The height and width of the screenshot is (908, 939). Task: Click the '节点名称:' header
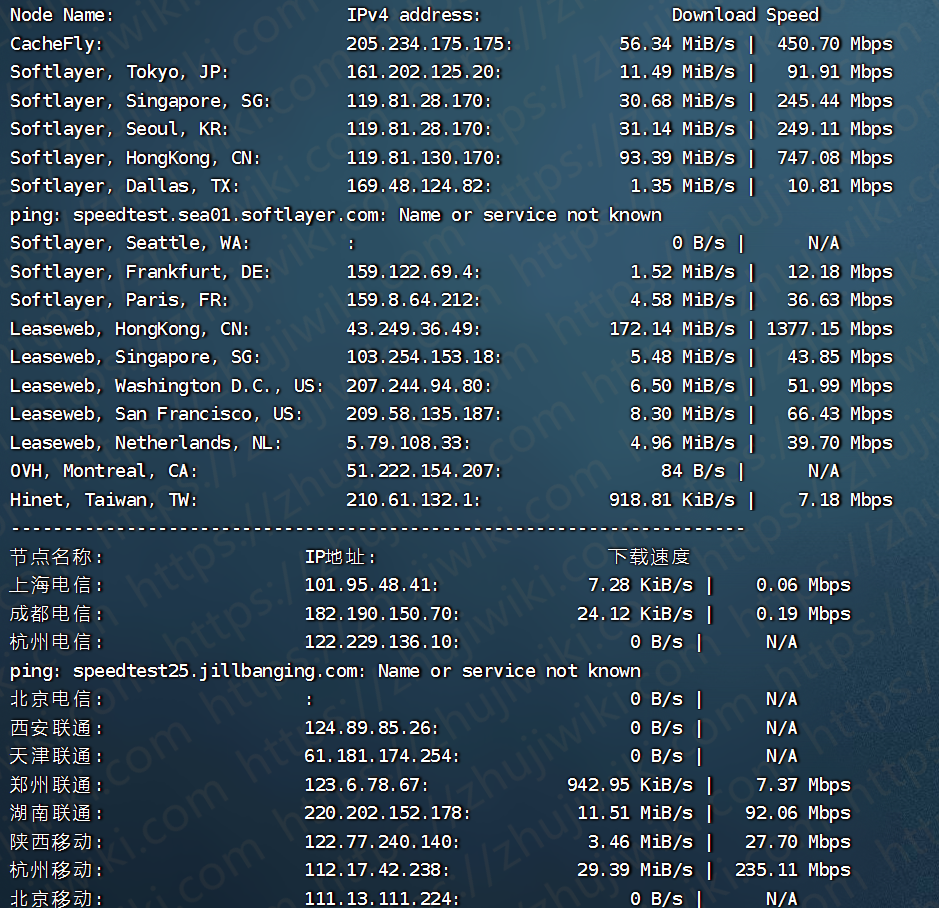[x=56, y=557]
